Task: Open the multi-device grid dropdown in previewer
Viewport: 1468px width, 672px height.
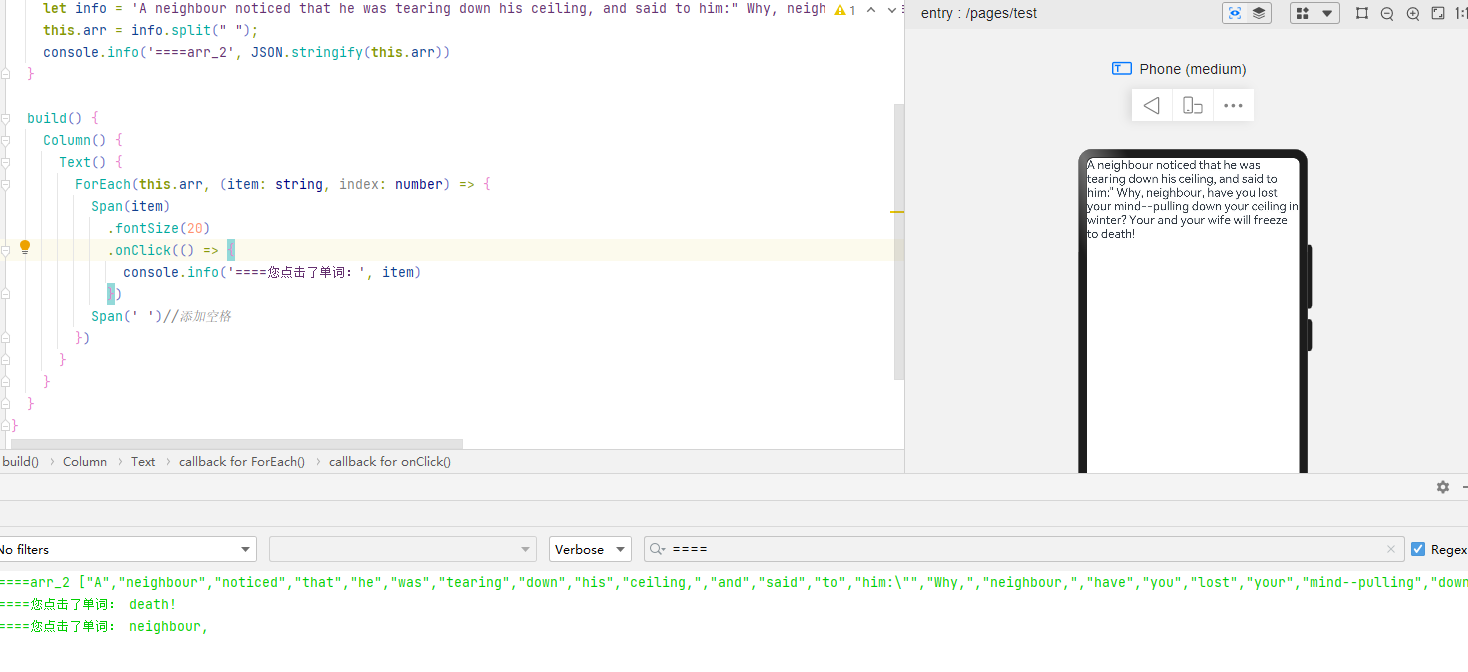Action: [1315, 13]
